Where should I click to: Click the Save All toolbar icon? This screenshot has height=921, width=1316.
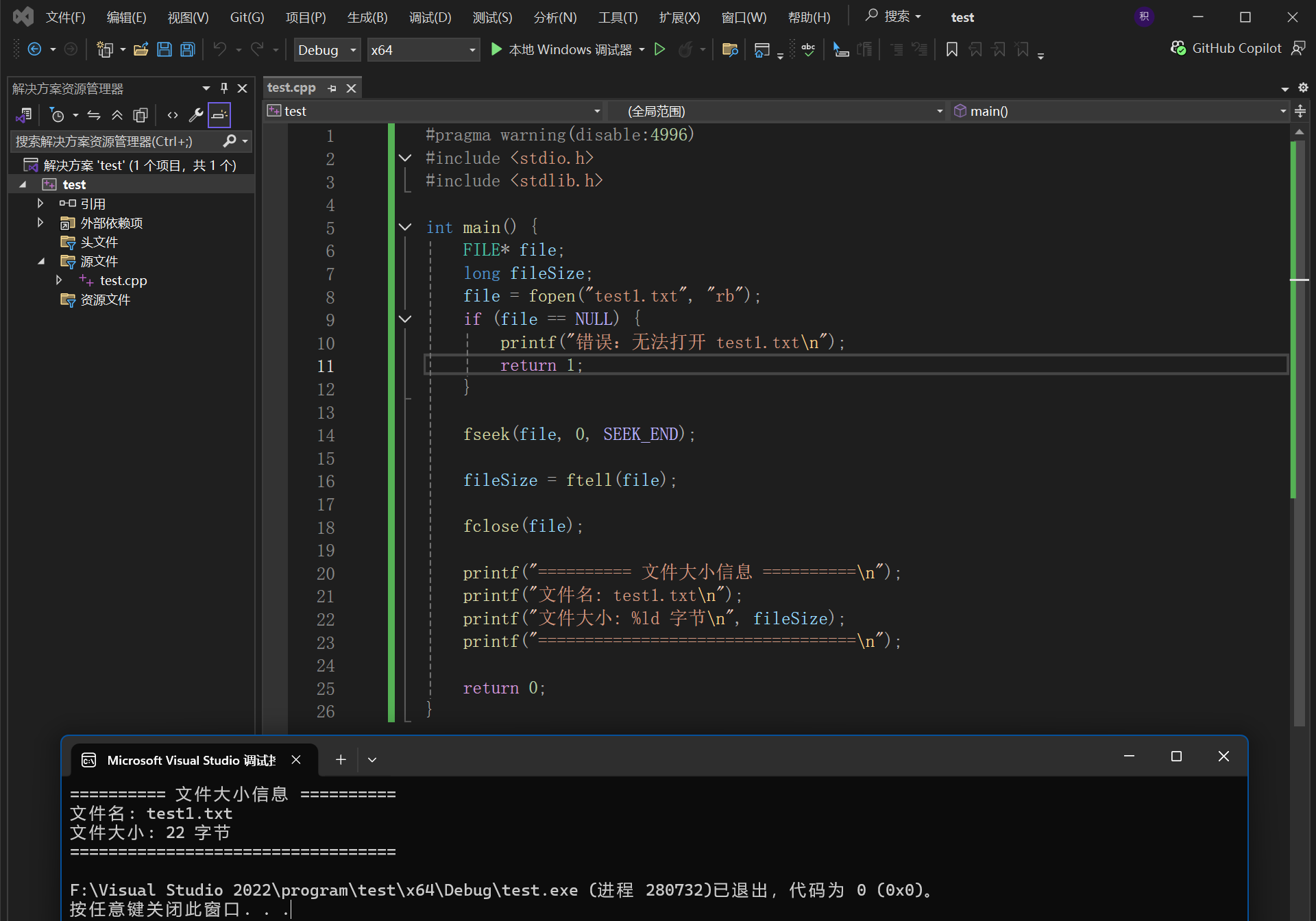187,49
